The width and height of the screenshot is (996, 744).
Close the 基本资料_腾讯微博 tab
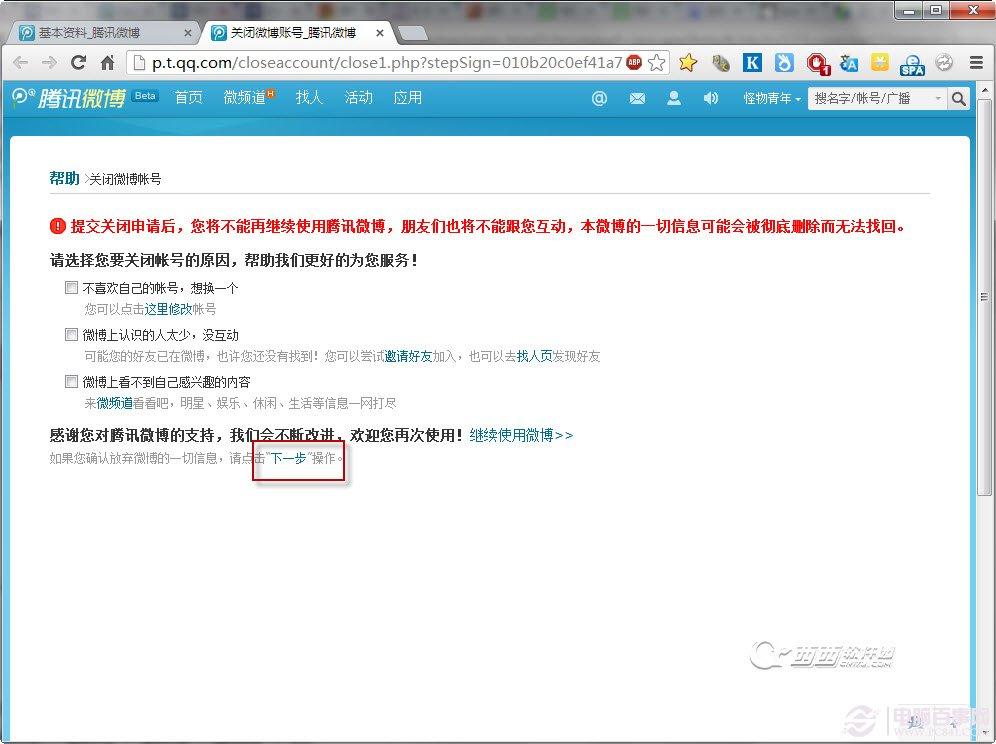click(188, 33)
